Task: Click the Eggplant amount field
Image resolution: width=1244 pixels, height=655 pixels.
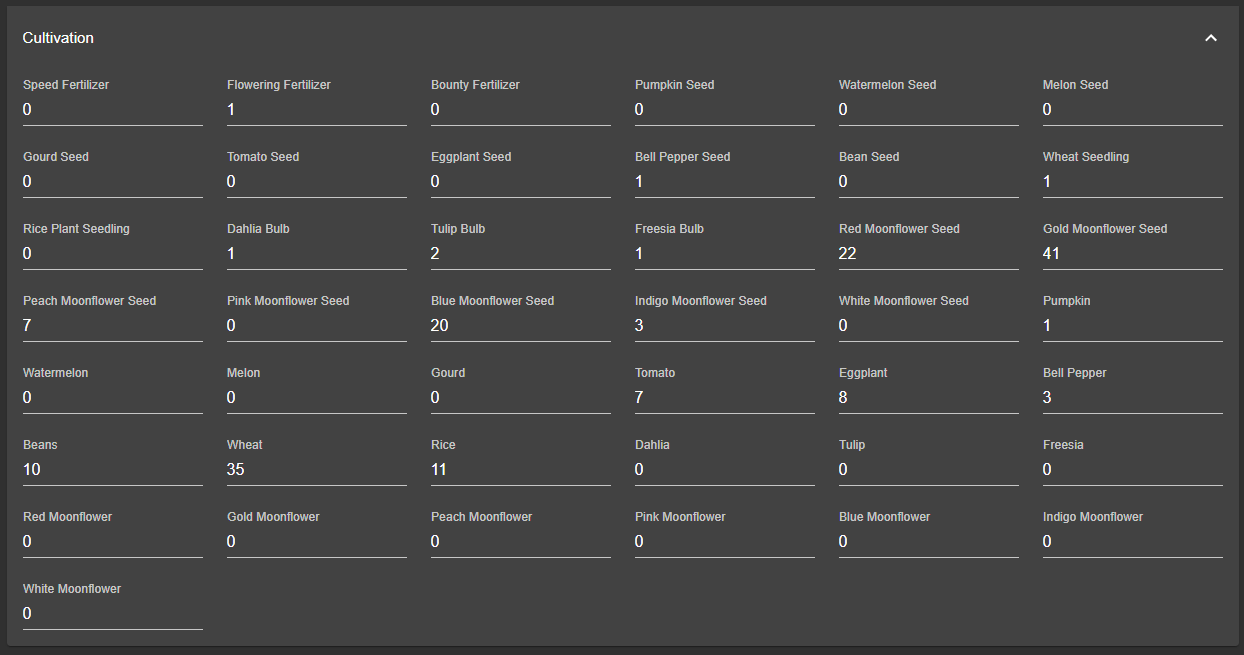Action: [x=928, y=398]
